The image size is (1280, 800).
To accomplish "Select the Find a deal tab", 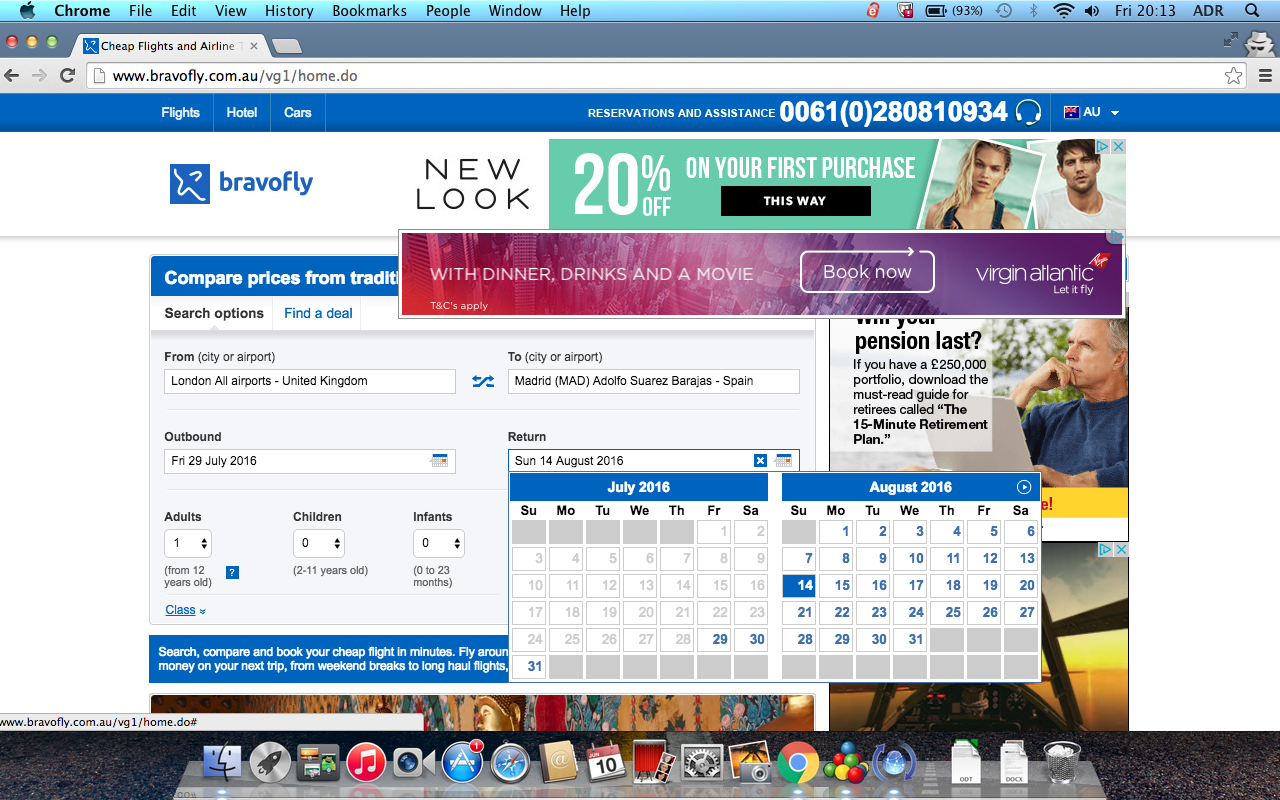I will tap(318, 313).
